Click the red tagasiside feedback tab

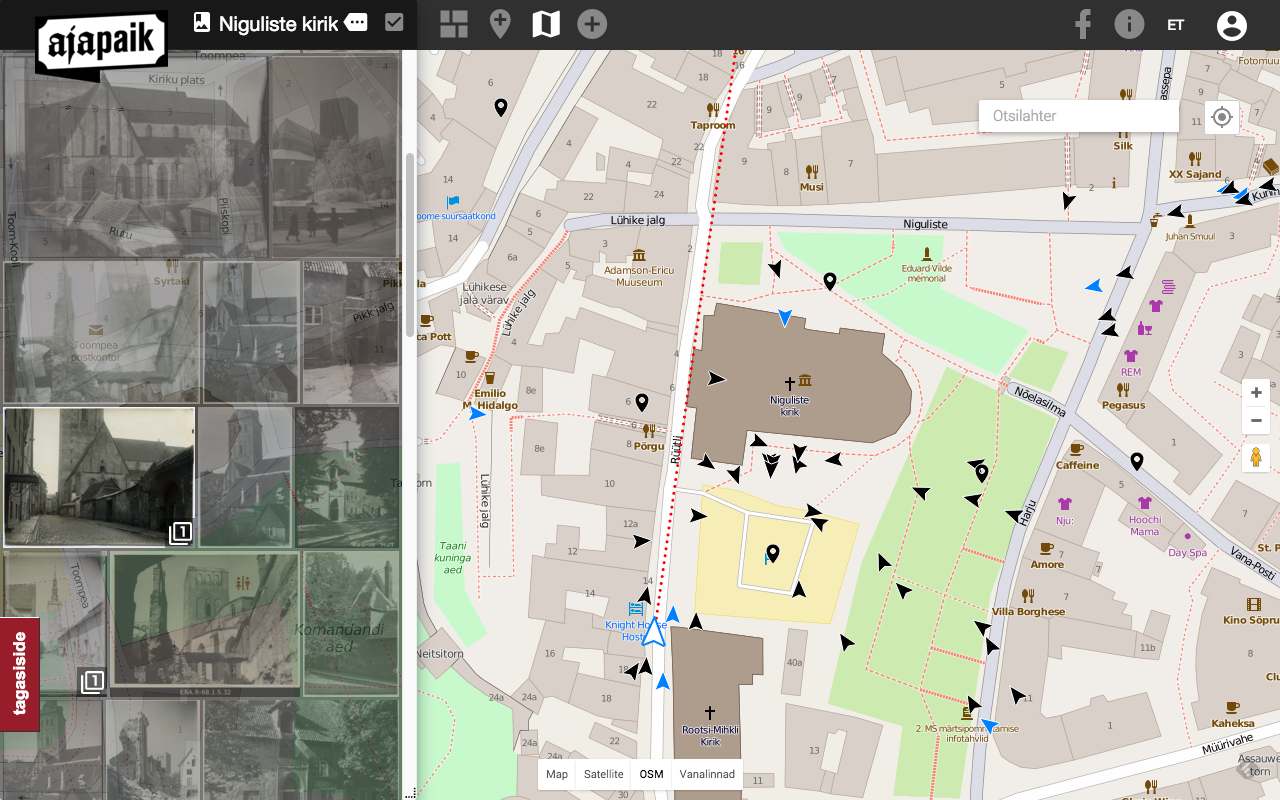(20, 674)
